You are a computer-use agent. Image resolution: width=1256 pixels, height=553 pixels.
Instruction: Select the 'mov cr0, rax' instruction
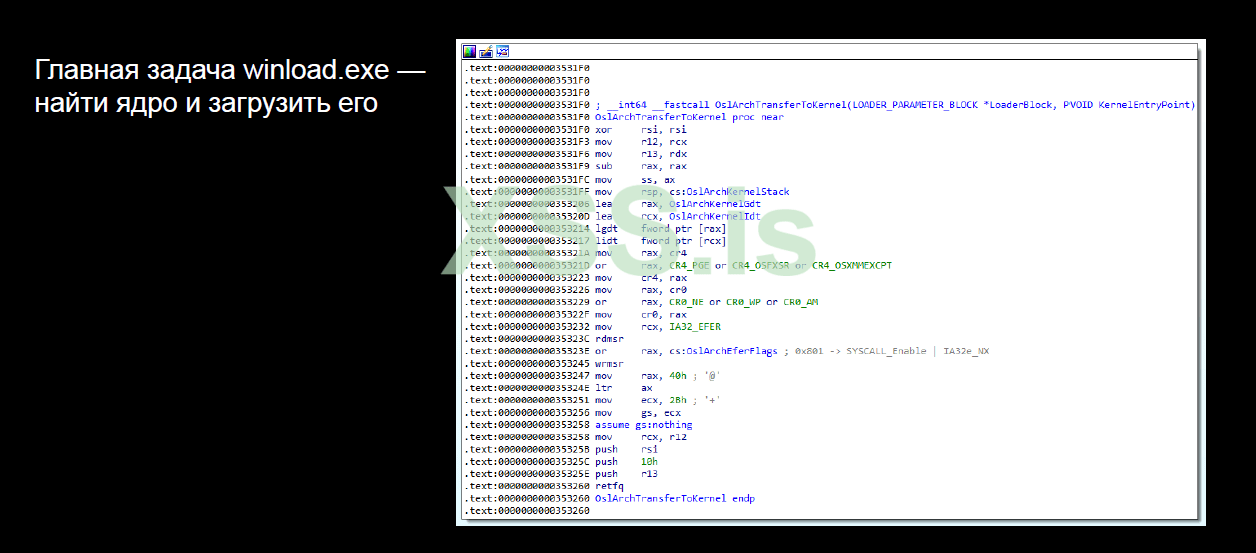tap(641, 314)
